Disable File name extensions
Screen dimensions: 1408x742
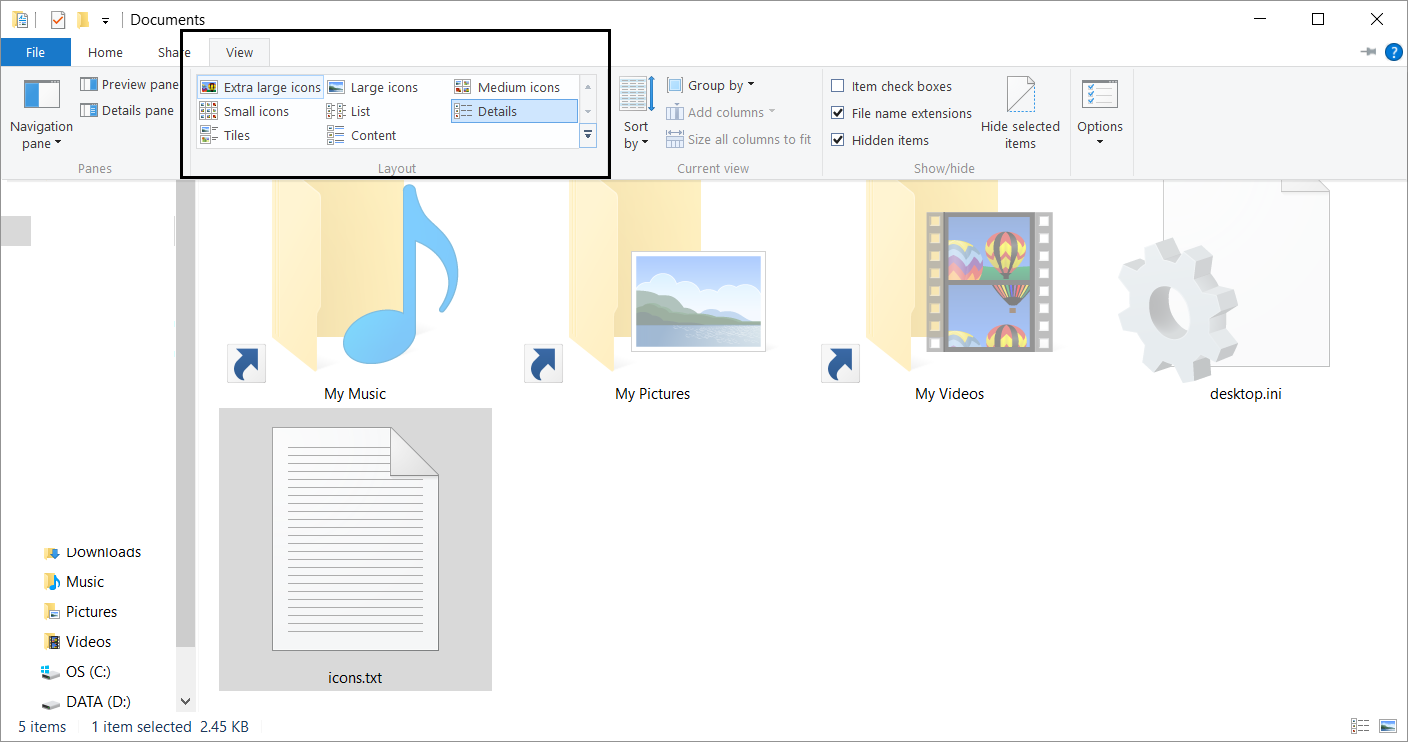[838, 113]
